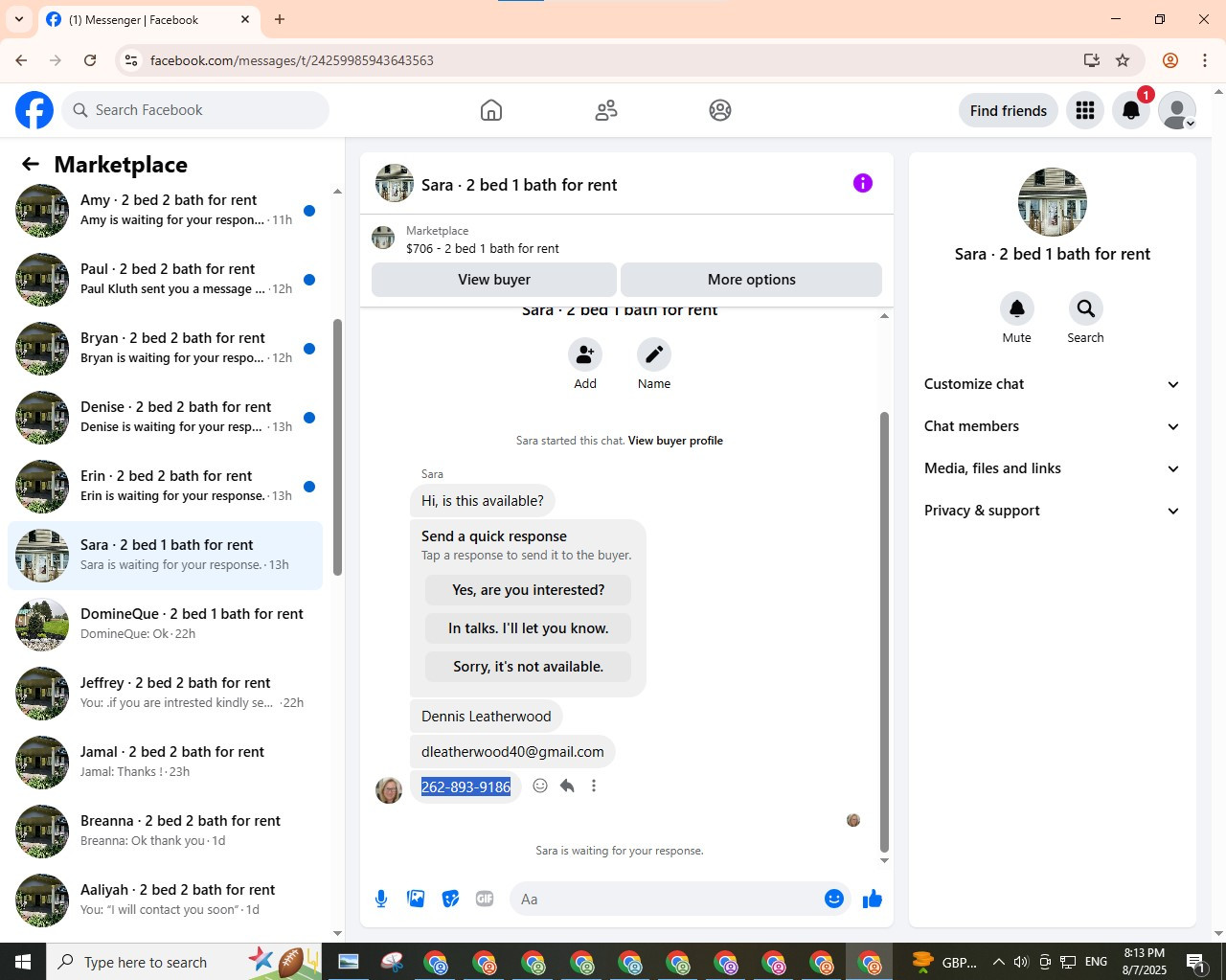1226x980 pixels.
Task: Open Breanna's 2 bed 2 bath conversation
Action: pyautogui.click(x=166, y=832)
